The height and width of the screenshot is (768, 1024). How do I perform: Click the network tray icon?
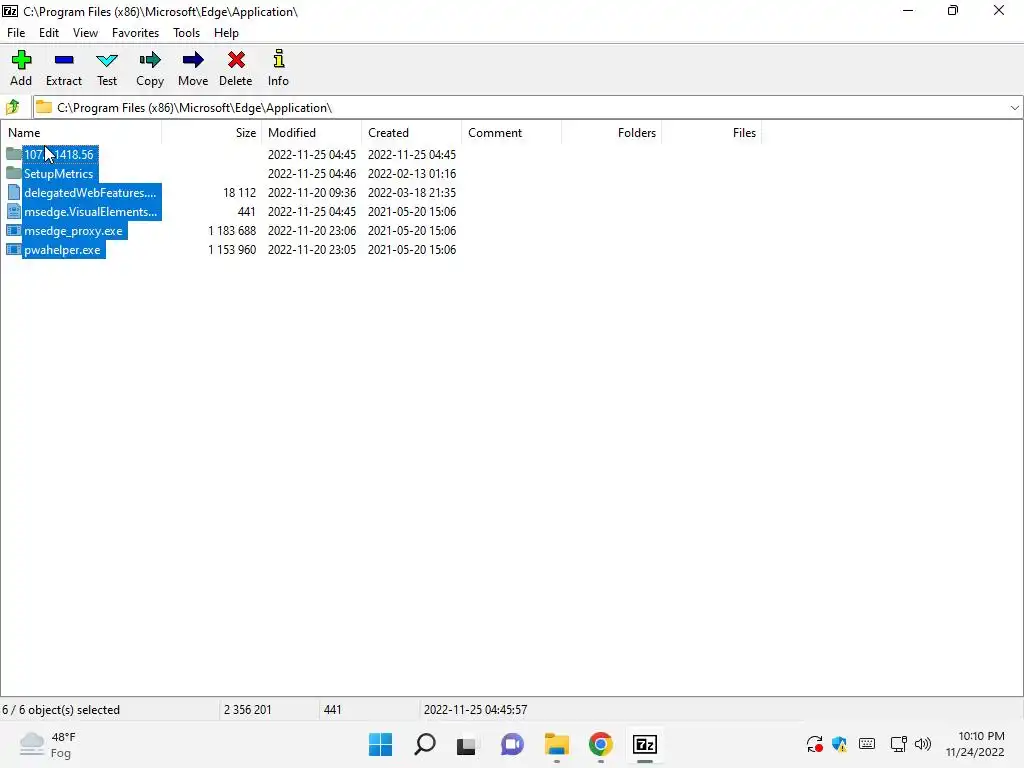(x=899, y=744)
